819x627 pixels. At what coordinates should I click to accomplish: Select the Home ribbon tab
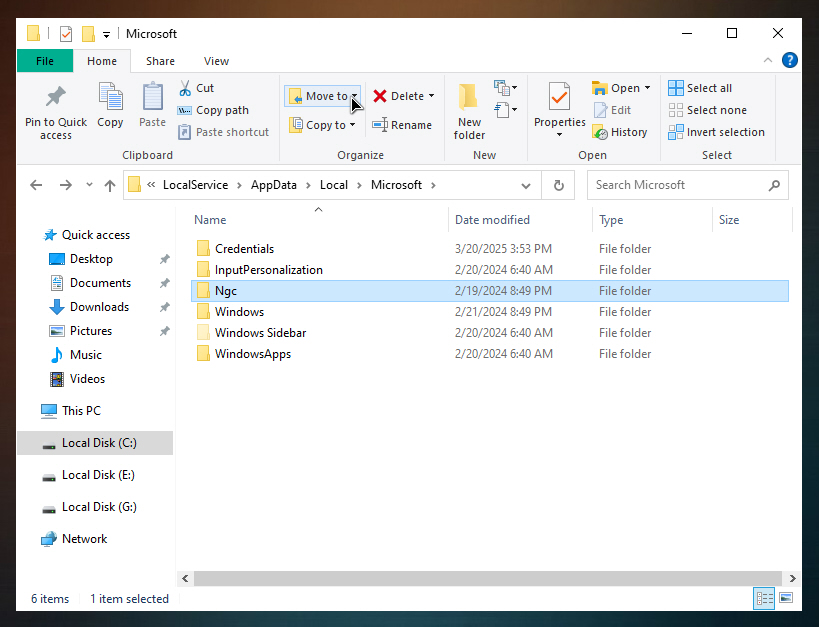point(102,61)
